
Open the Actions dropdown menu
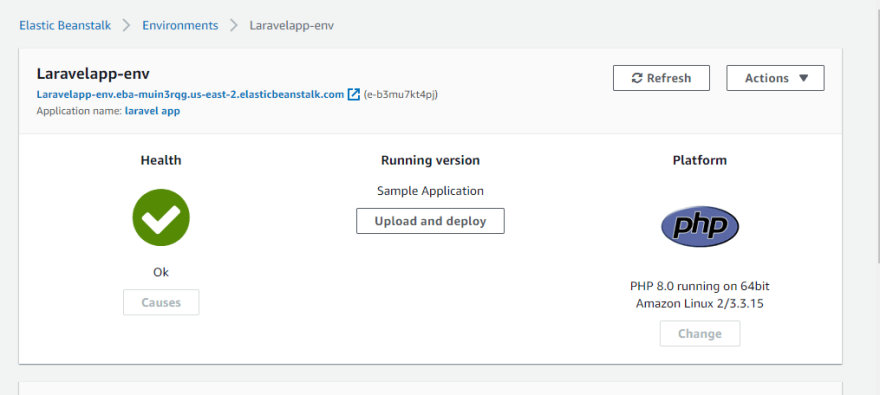pos(775,78)
